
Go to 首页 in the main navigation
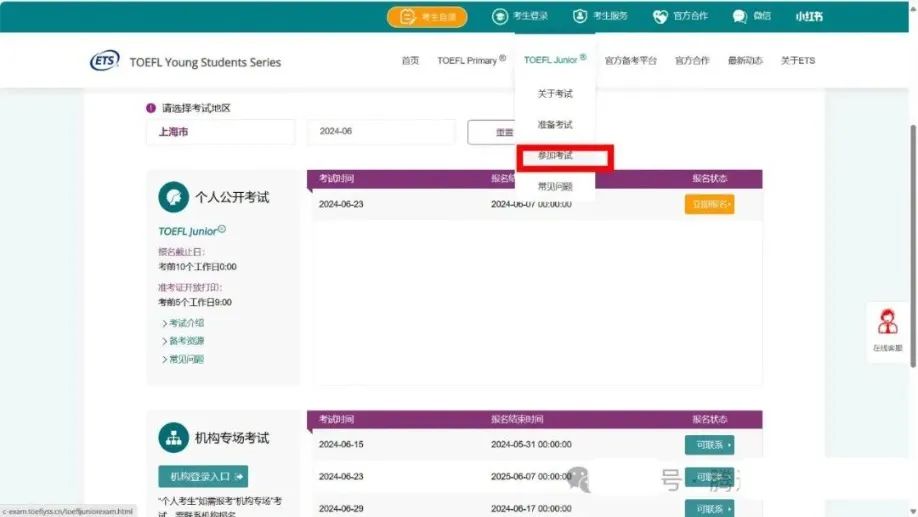click(410, 60)
